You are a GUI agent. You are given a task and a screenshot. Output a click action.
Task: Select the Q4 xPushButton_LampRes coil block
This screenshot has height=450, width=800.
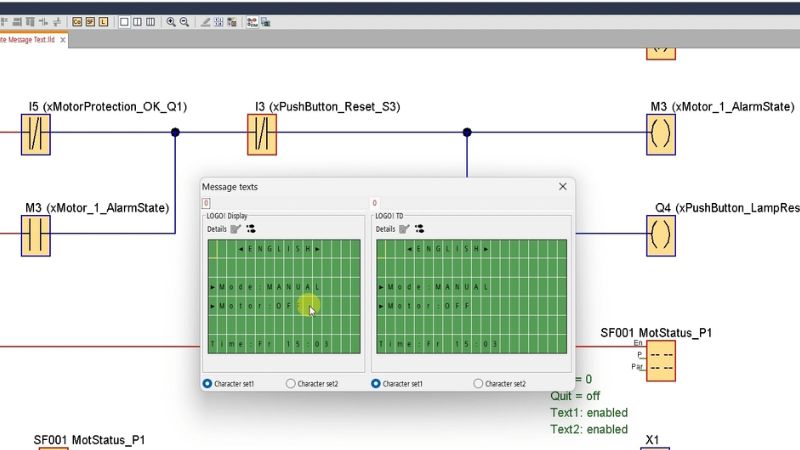(661, 235)
